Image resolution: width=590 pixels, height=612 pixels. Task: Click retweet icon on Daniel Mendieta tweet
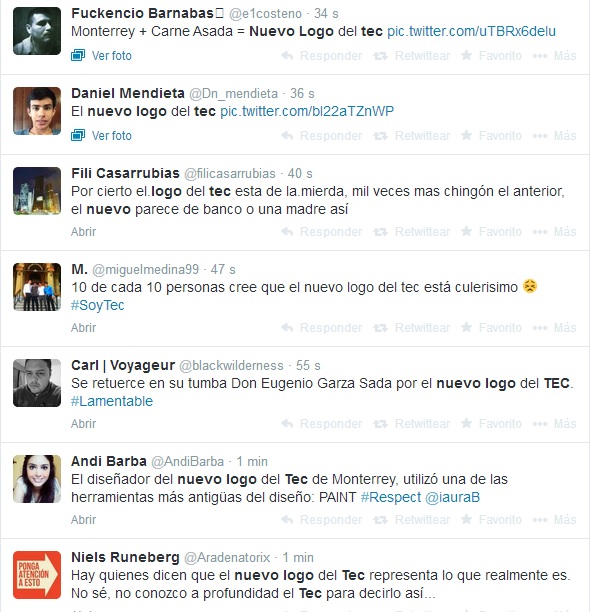click(380, 136)
